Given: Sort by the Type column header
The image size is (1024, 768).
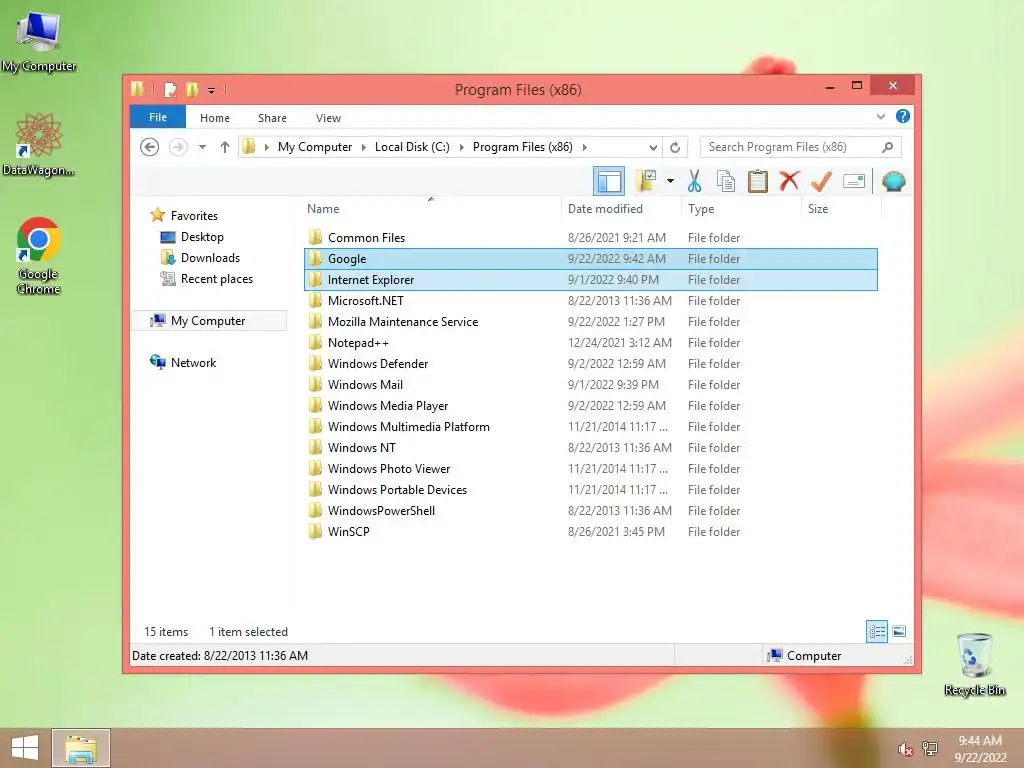Looking at the screenshot, I should click(x=741, y=208).
